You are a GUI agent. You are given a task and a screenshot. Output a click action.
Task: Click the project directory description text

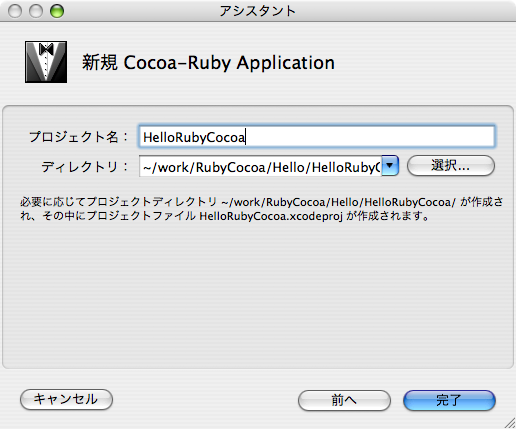pyautogui.click(x=262, y=209)
